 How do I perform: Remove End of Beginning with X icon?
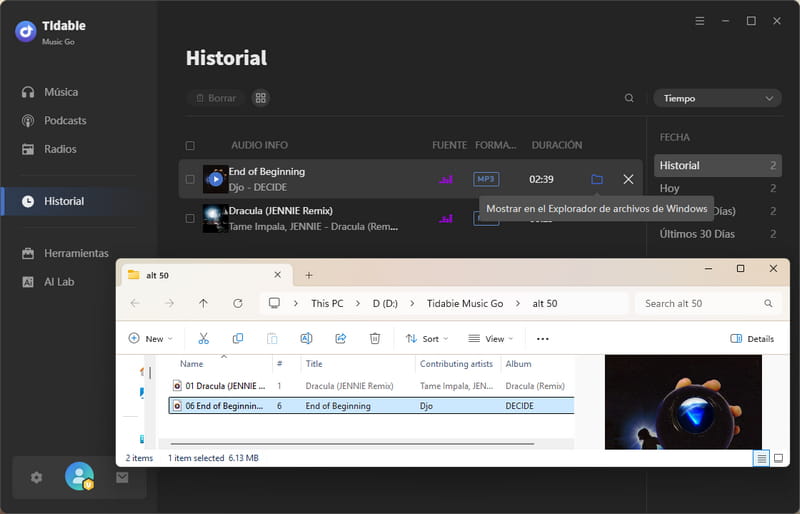point(628,179)
